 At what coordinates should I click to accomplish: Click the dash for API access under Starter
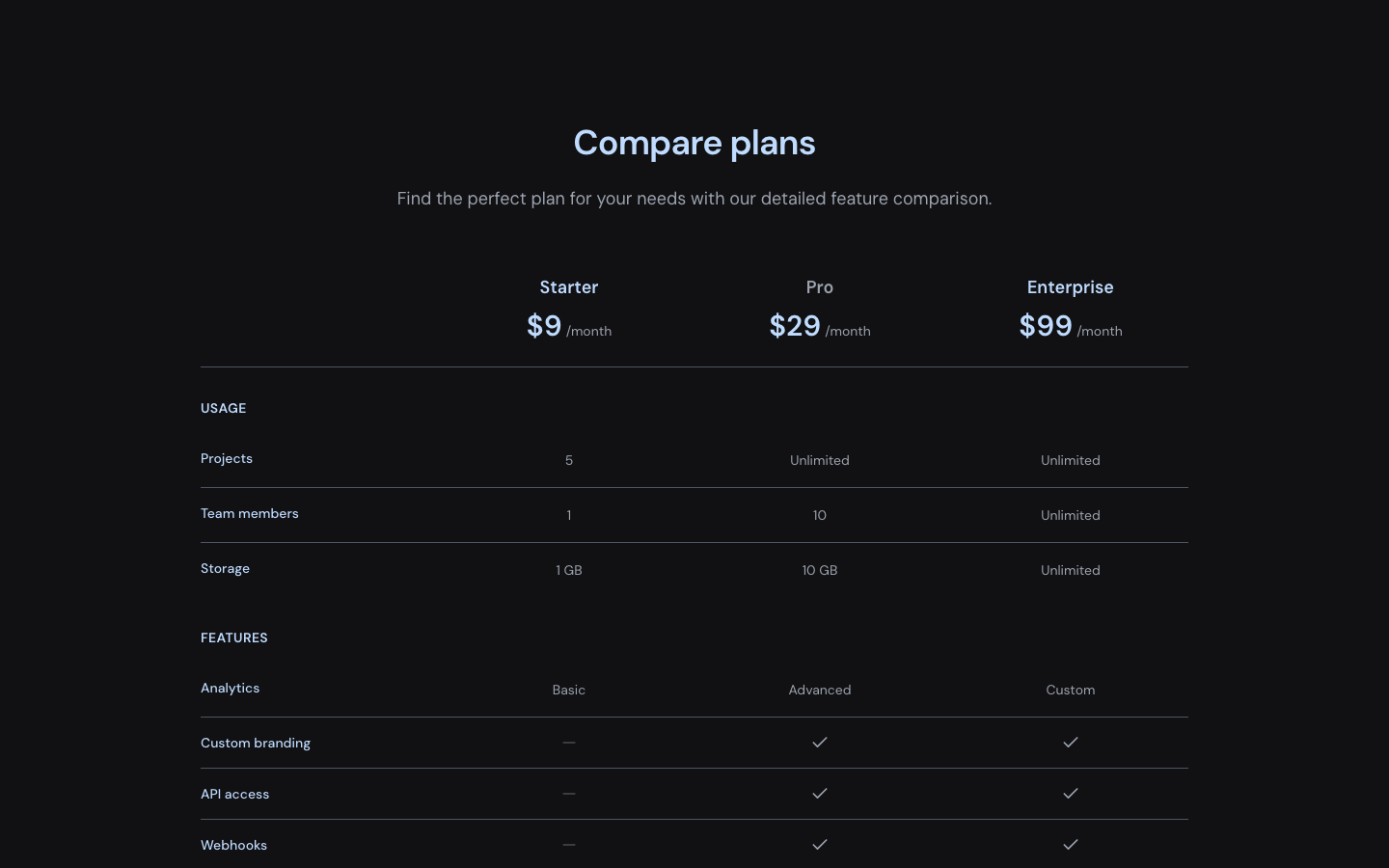point(569,794)
